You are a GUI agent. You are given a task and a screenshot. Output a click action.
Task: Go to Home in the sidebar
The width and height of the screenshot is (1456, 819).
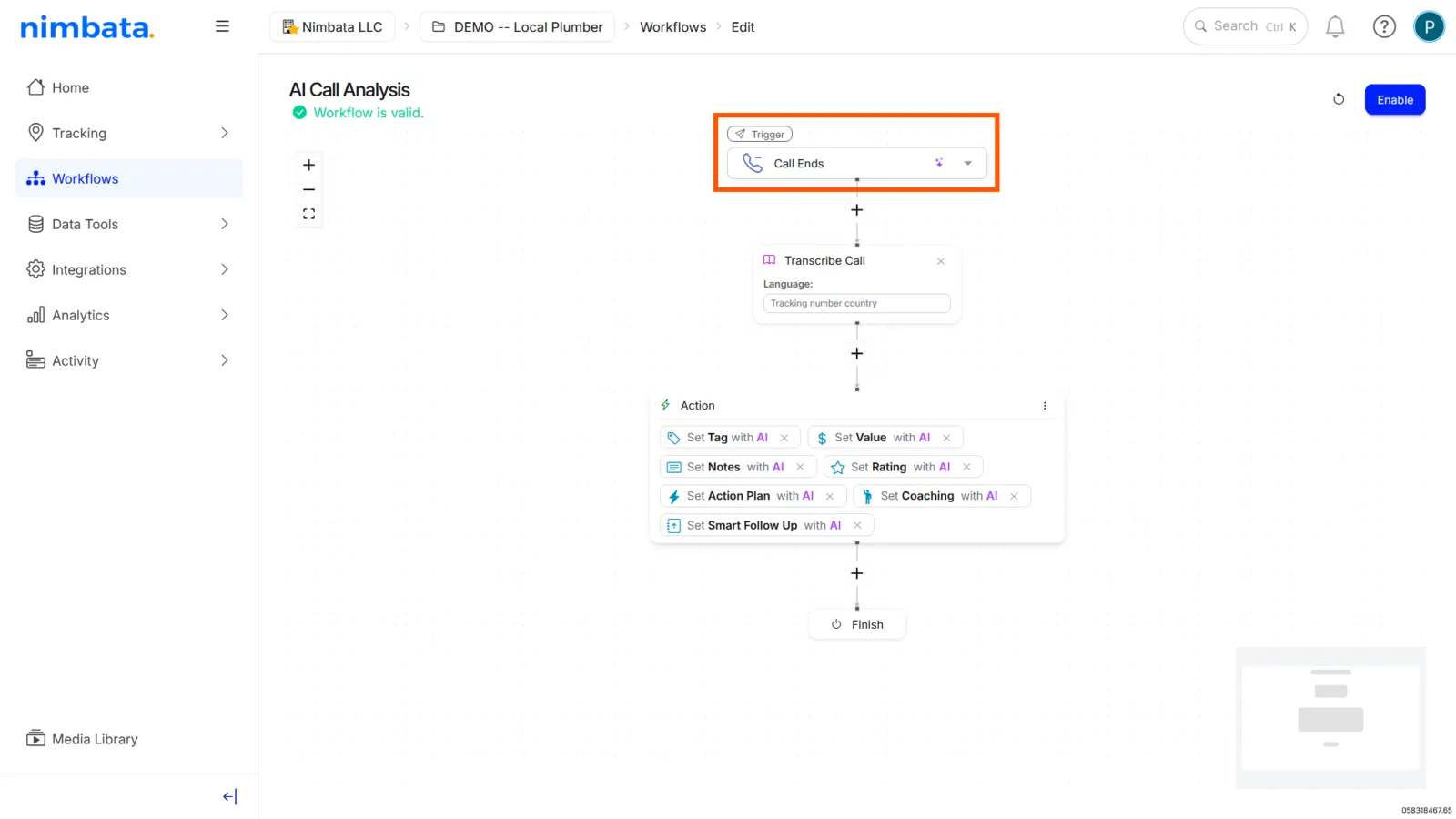pos(128,87)
